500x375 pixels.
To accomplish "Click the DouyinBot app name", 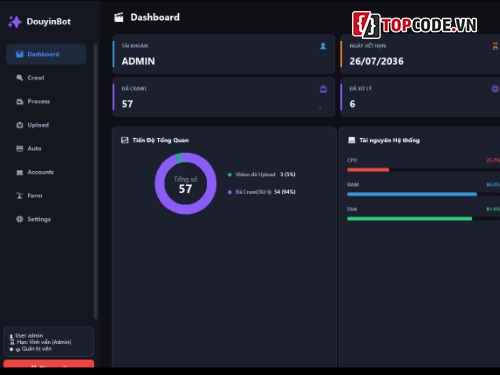I will (x=49, y=22).
